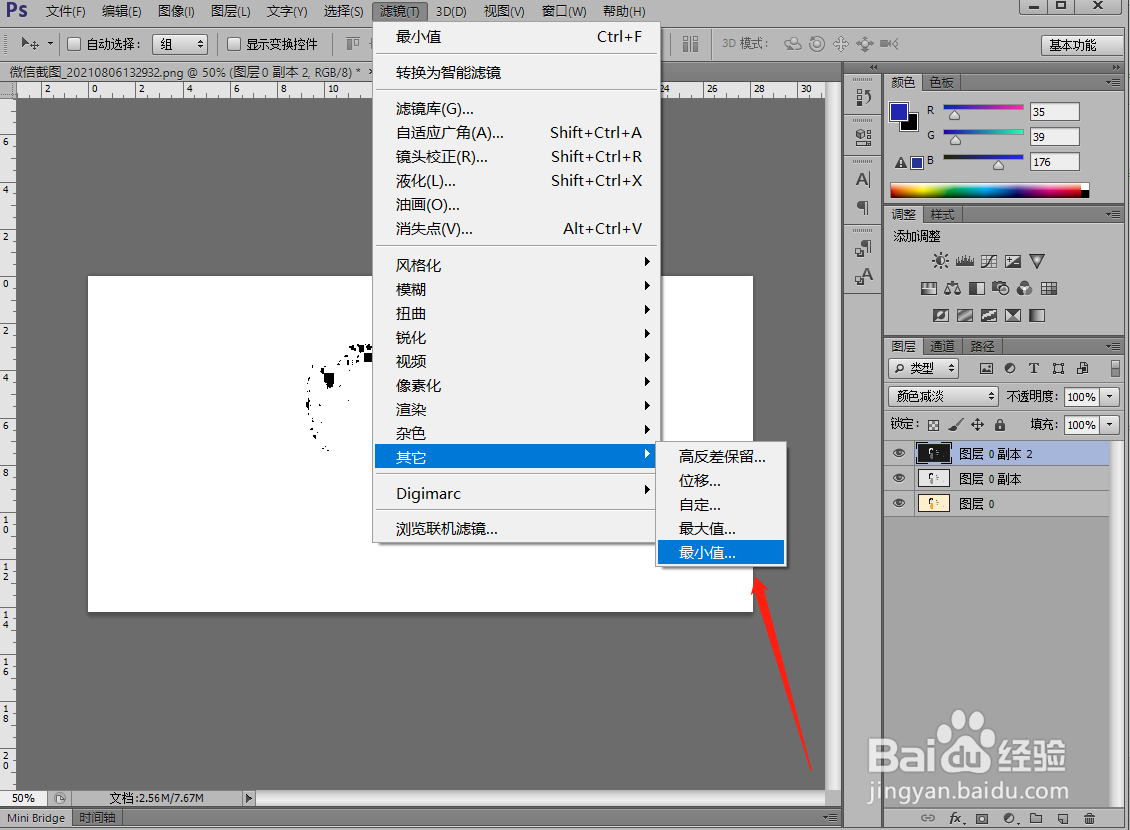Click the create new layer icon
Image resolution: width=1130 pixels, height=830 pixels.
[x=1062, y=818]
